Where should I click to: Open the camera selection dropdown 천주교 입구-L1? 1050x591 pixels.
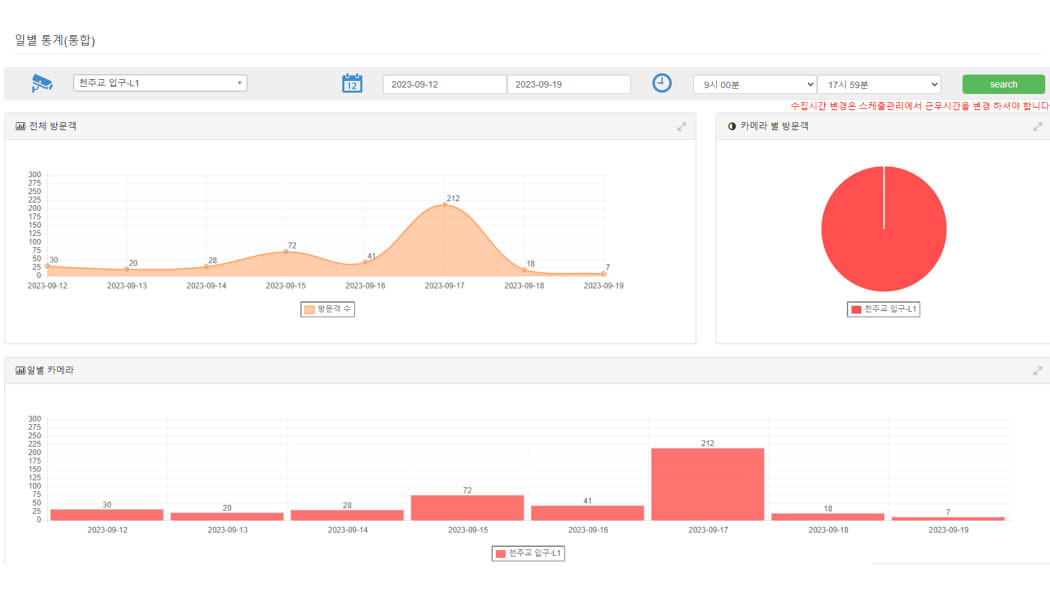(160, 84)
